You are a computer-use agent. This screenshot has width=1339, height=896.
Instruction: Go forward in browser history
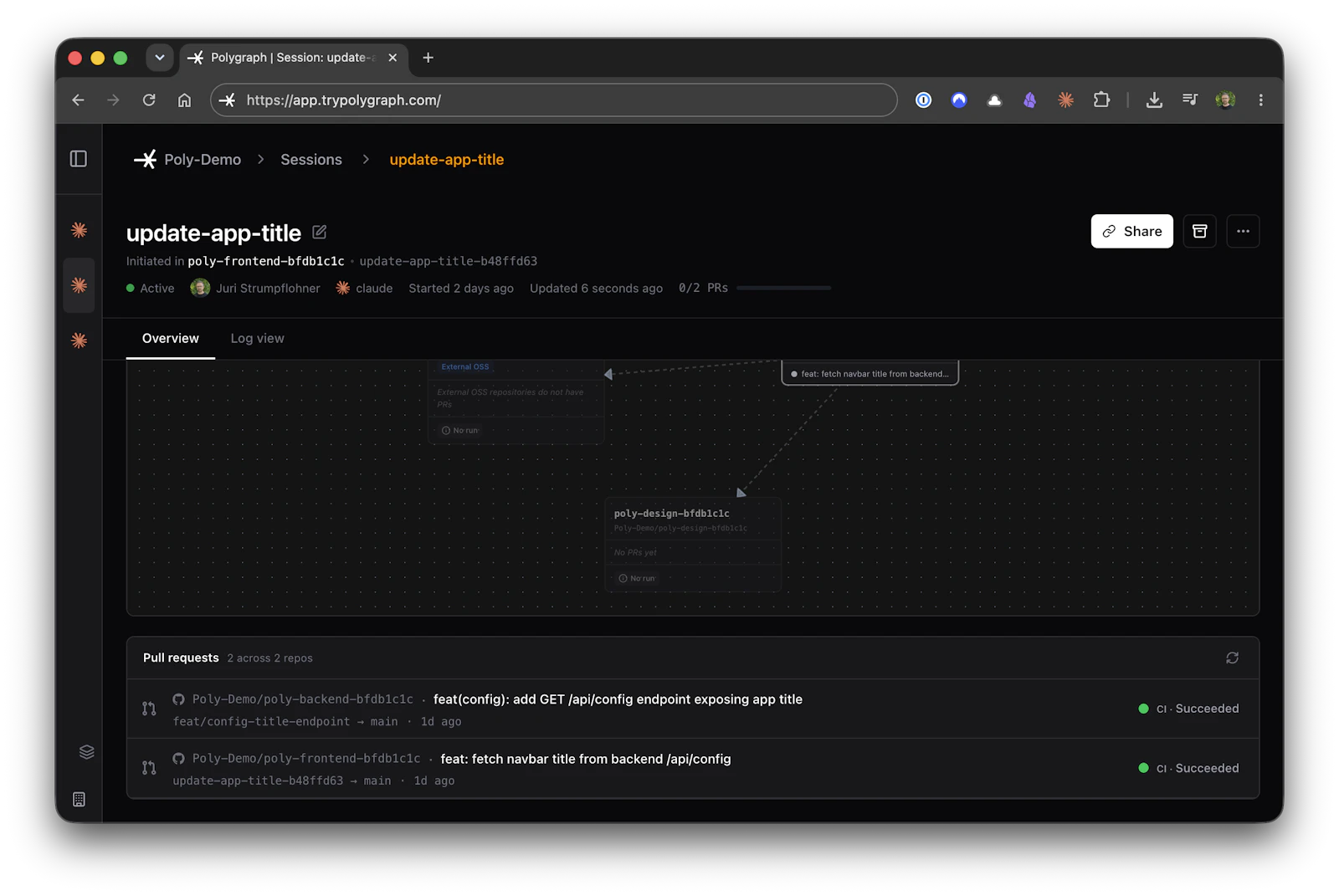point(114,100)
